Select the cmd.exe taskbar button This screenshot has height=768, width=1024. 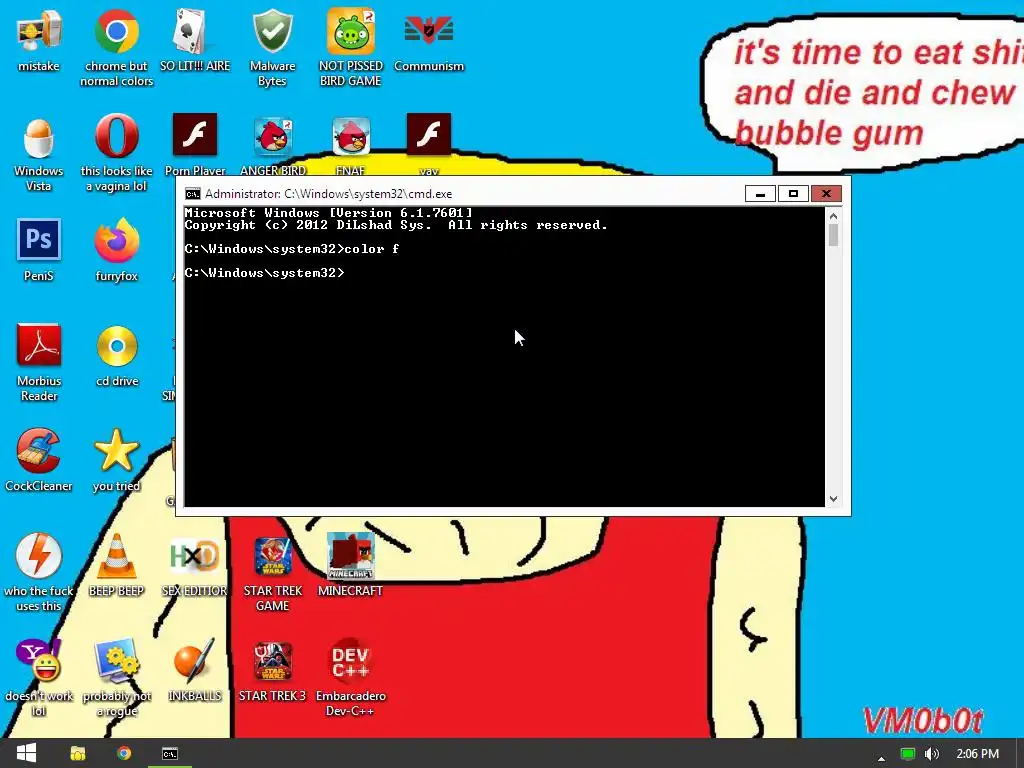[170, 754]
